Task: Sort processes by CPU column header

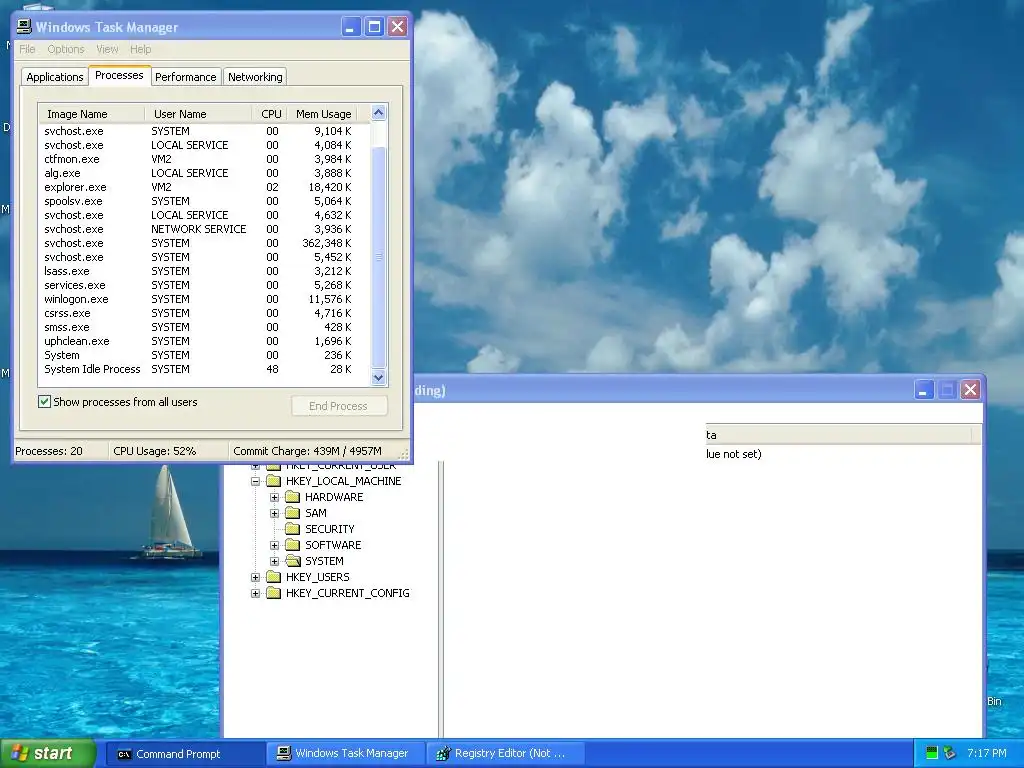Action: pos(270,114)
